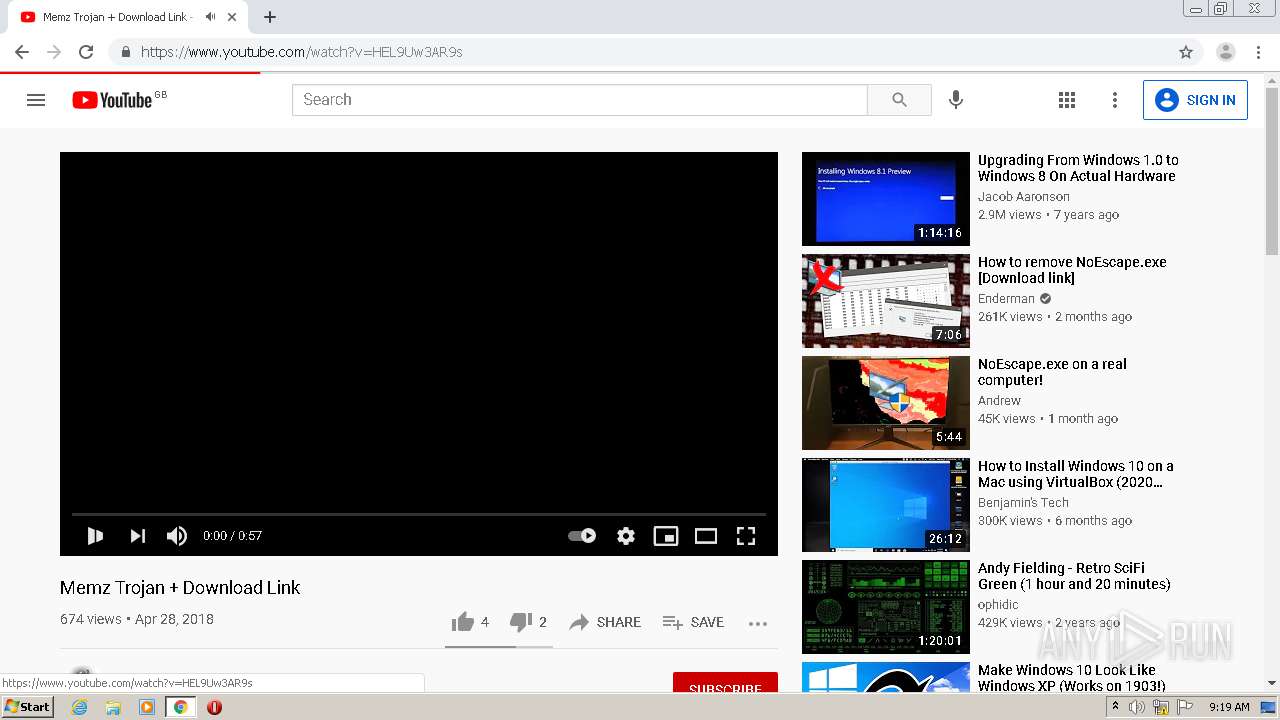The height and width of the screenshot is (720, 1280).
Task: Save video to a playlist
Action: tap(693, 622)
